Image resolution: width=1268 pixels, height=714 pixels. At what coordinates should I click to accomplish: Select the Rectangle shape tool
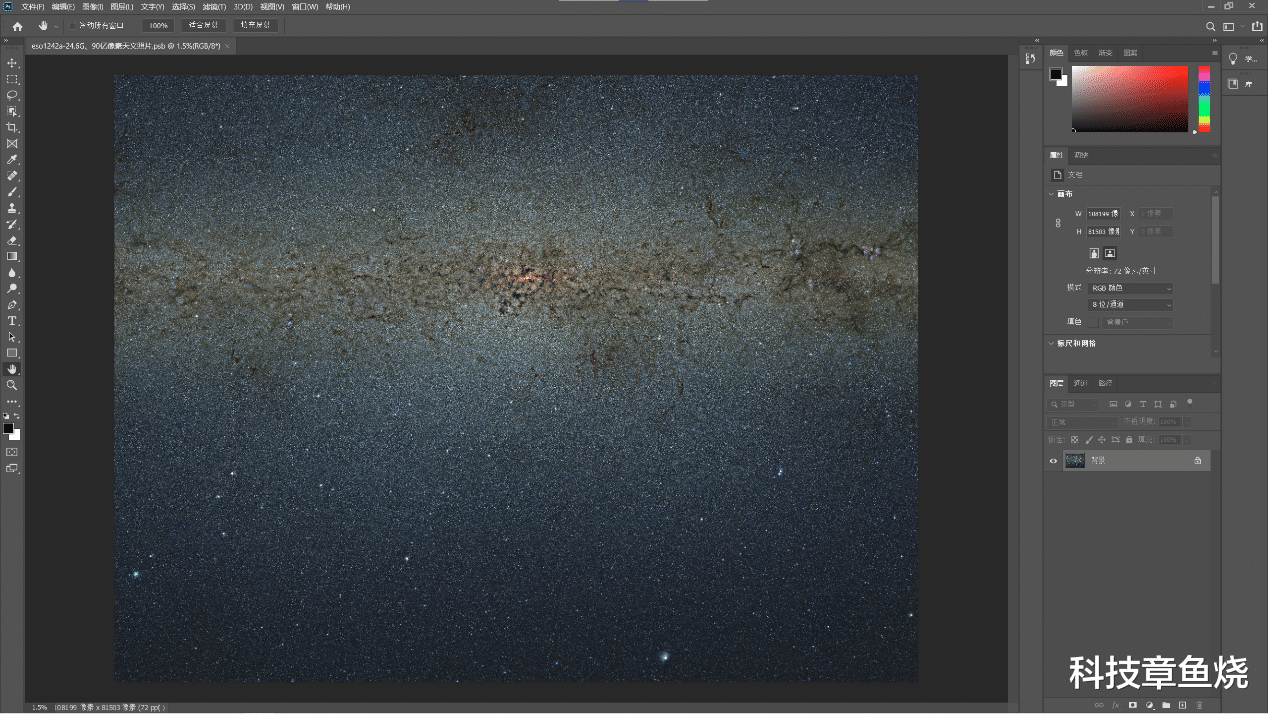coord(12,353)
